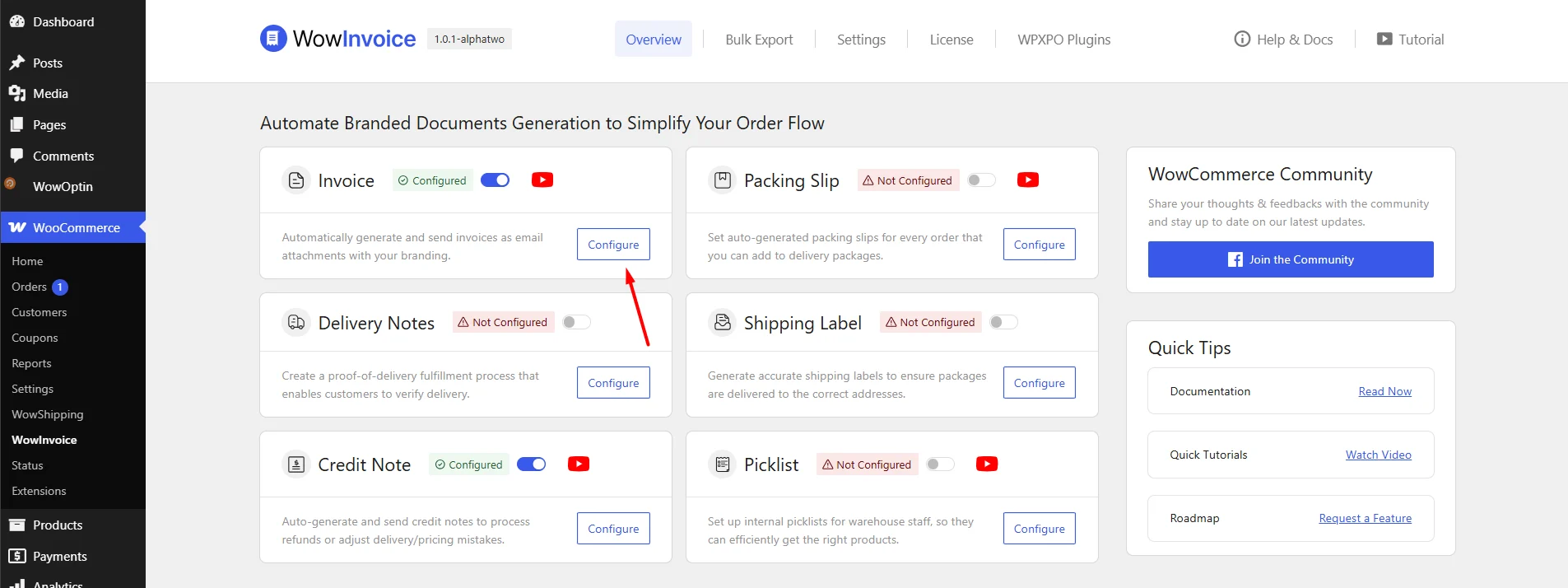
Task: Click the Payments dollar icon
Action: [16, 556]
